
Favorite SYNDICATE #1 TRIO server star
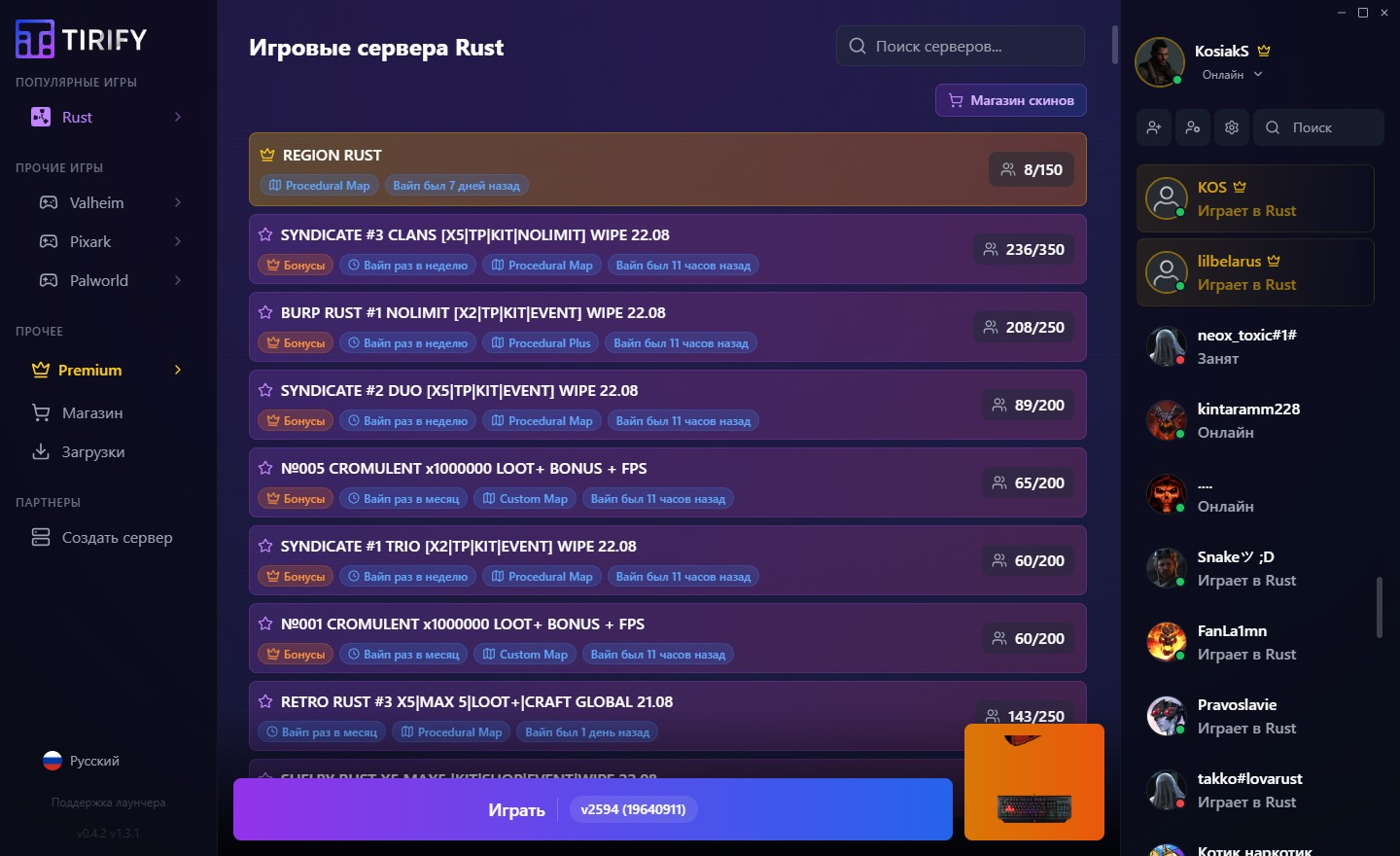pos(265,546)
